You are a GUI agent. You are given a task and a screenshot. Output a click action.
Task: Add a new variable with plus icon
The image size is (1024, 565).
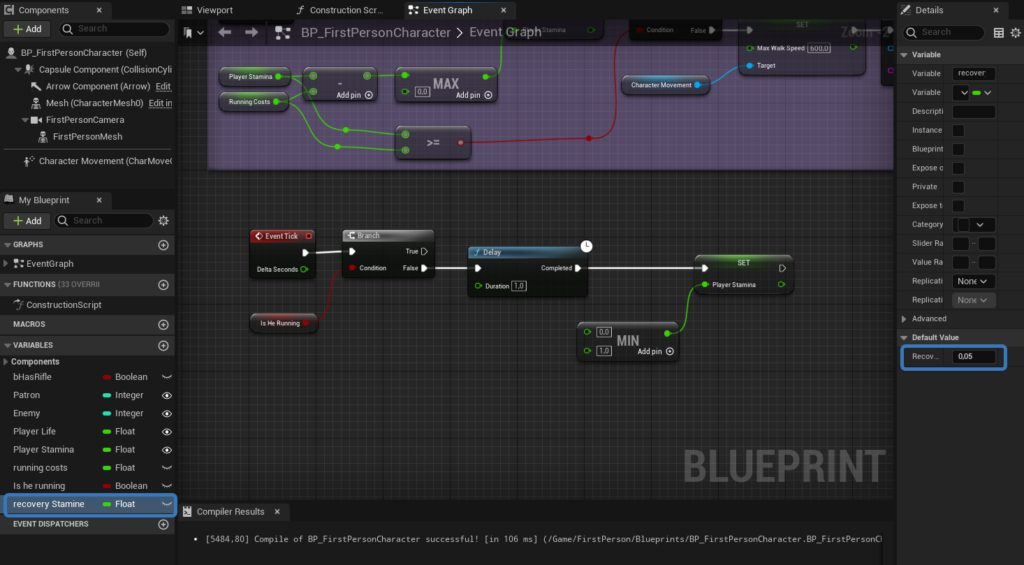163,345
